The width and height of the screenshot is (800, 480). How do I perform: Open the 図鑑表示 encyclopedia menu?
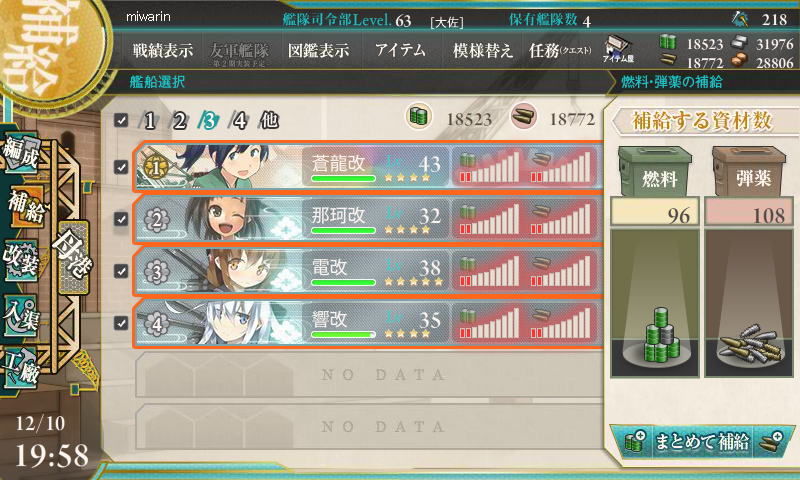[318, 50]
